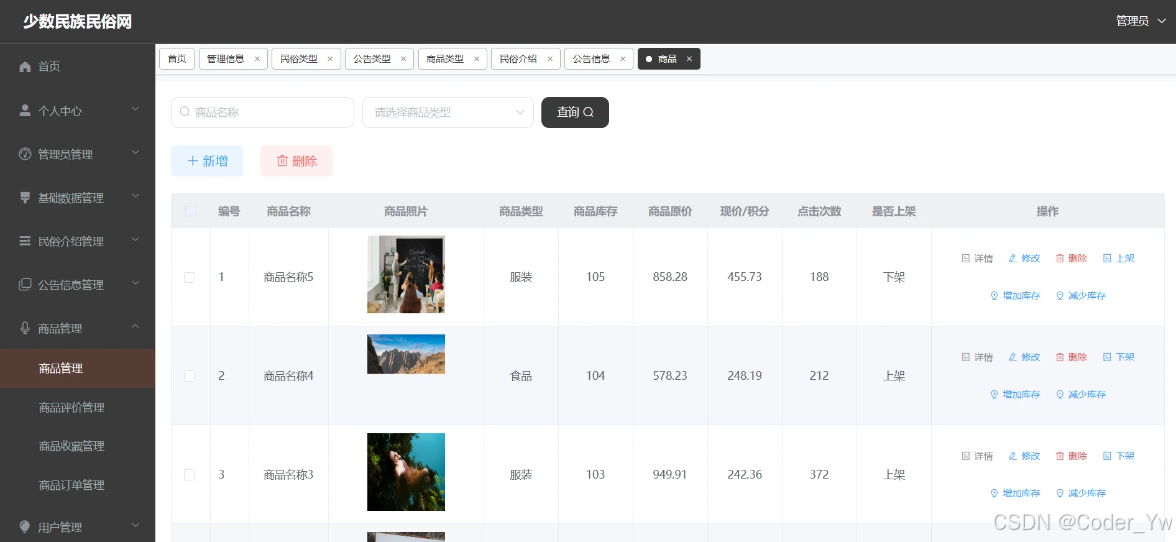Click the copy icon beside 公告信息管理
The width and height of the screenshot is (1176, 542).
tap(25, 285)
